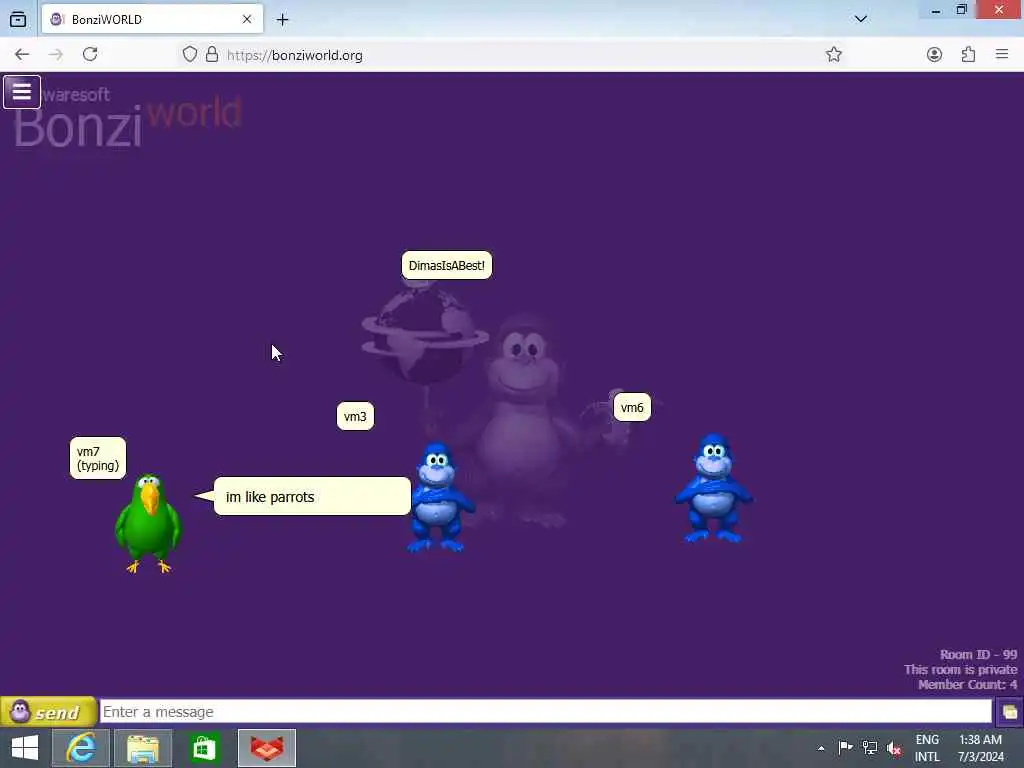Bookmark this page with the star

pyautogui.click(x=833, y=55)
